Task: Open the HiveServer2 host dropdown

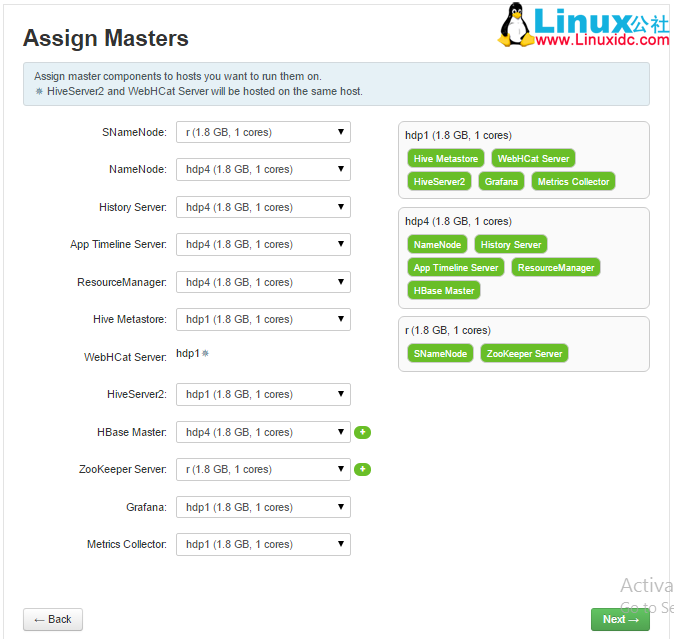Action: [263, 394]
